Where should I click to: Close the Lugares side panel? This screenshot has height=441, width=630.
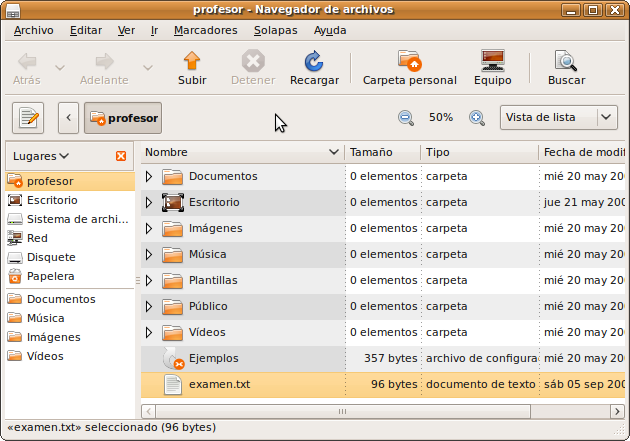pyautogui.click(x=121, y=156)
